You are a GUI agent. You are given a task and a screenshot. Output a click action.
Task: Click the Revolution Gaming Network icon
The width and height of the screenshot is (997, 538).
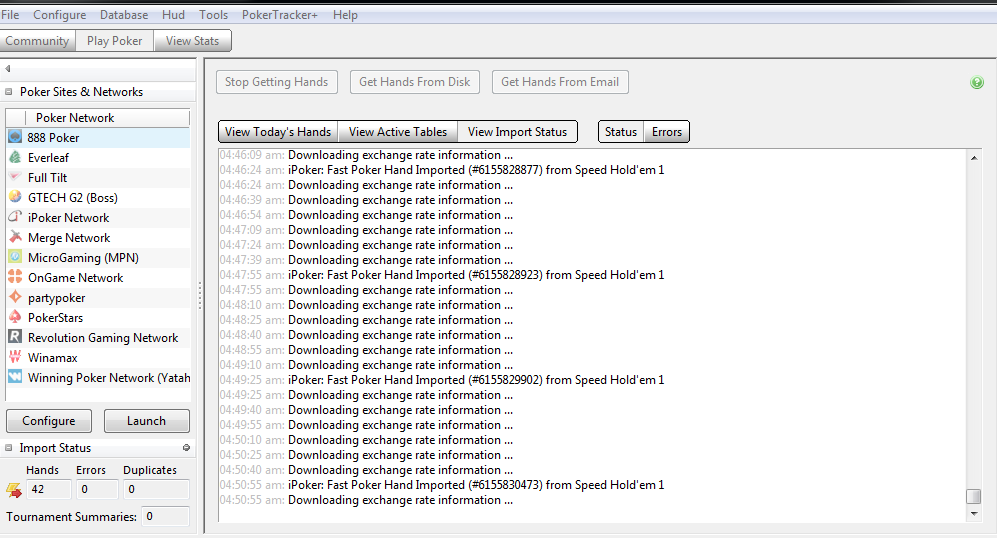click(15, 338)
